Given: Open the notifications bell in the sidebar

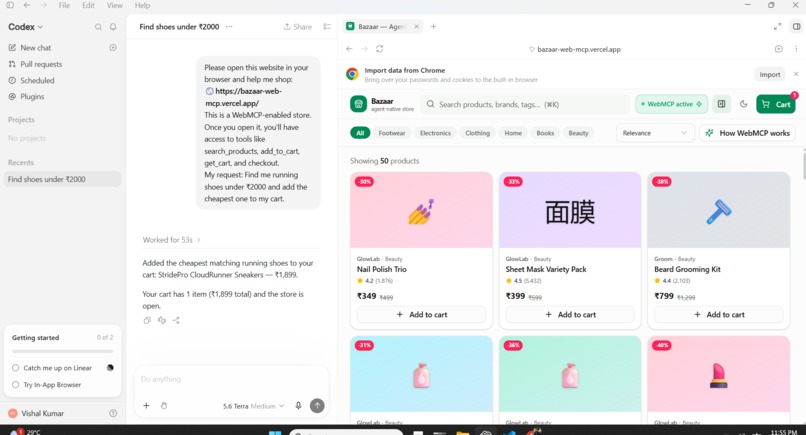Looking at the screenshot, I should [x=113, y=27].
